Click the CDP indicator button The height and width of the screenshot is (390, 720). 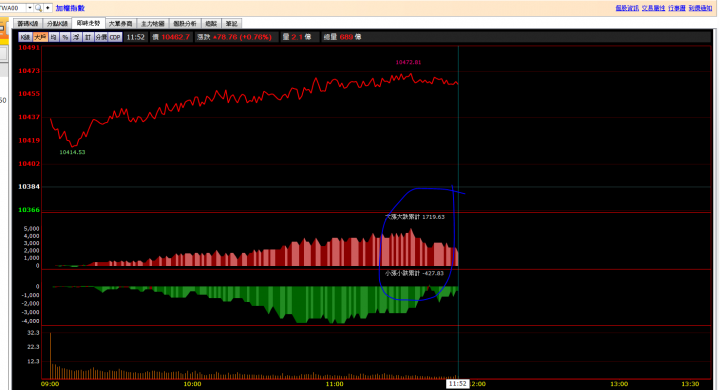pos(115,37)
